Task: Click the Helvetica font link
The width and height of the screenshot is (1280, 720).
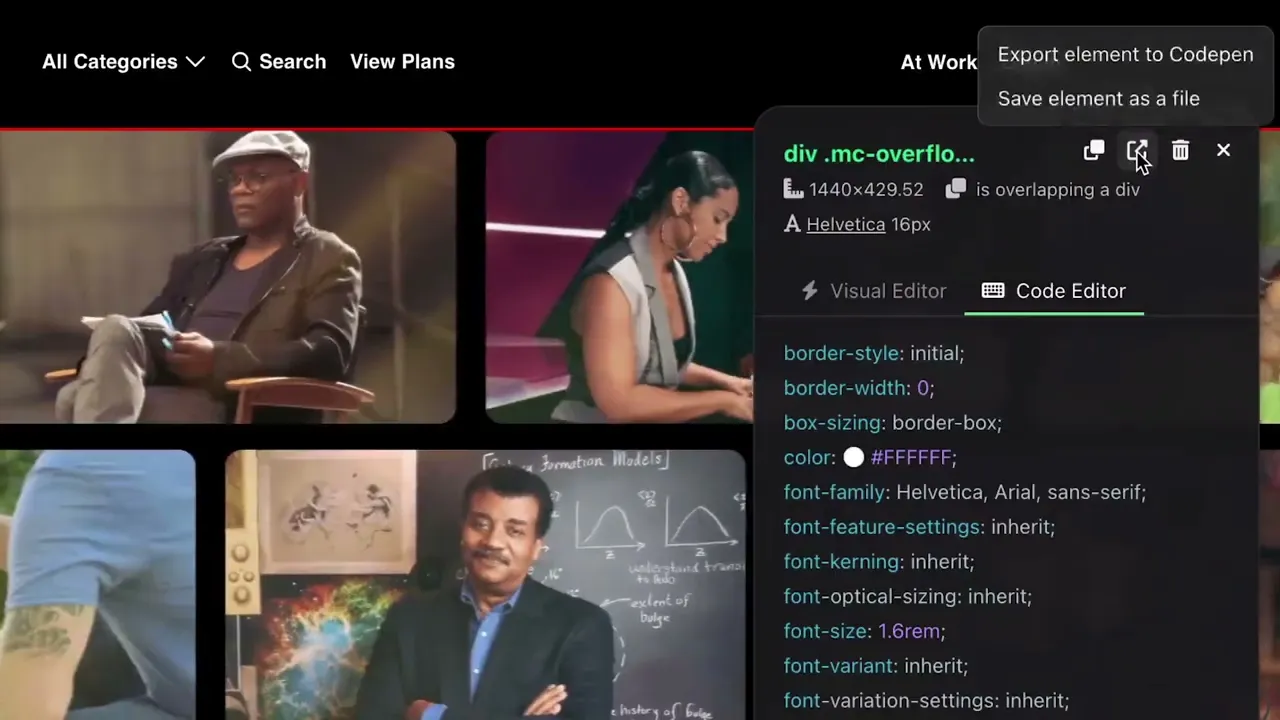Action: click(845, 224)
